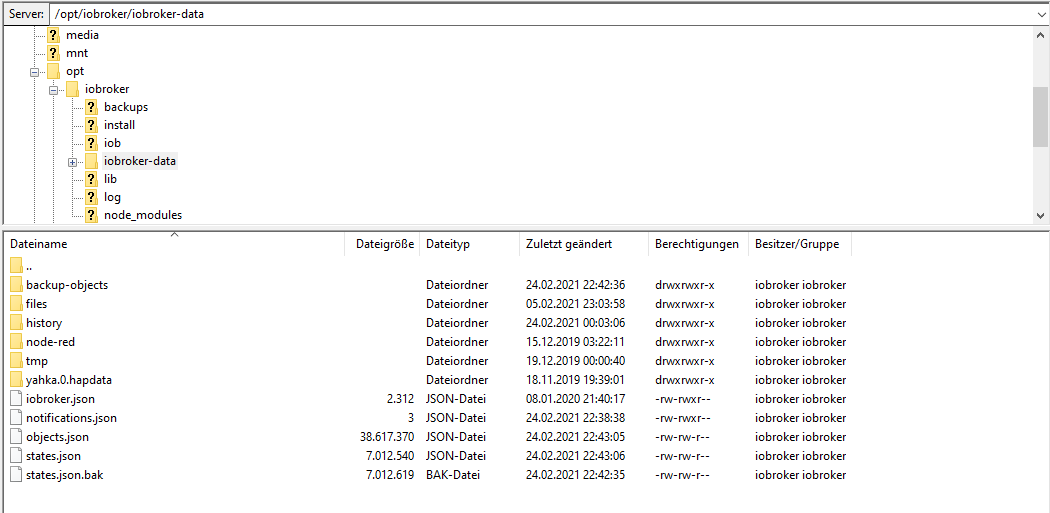Collapse the iobroker tree node
Image resolution: width=1050 pixels, height=513 pixels.
point(53,90)
